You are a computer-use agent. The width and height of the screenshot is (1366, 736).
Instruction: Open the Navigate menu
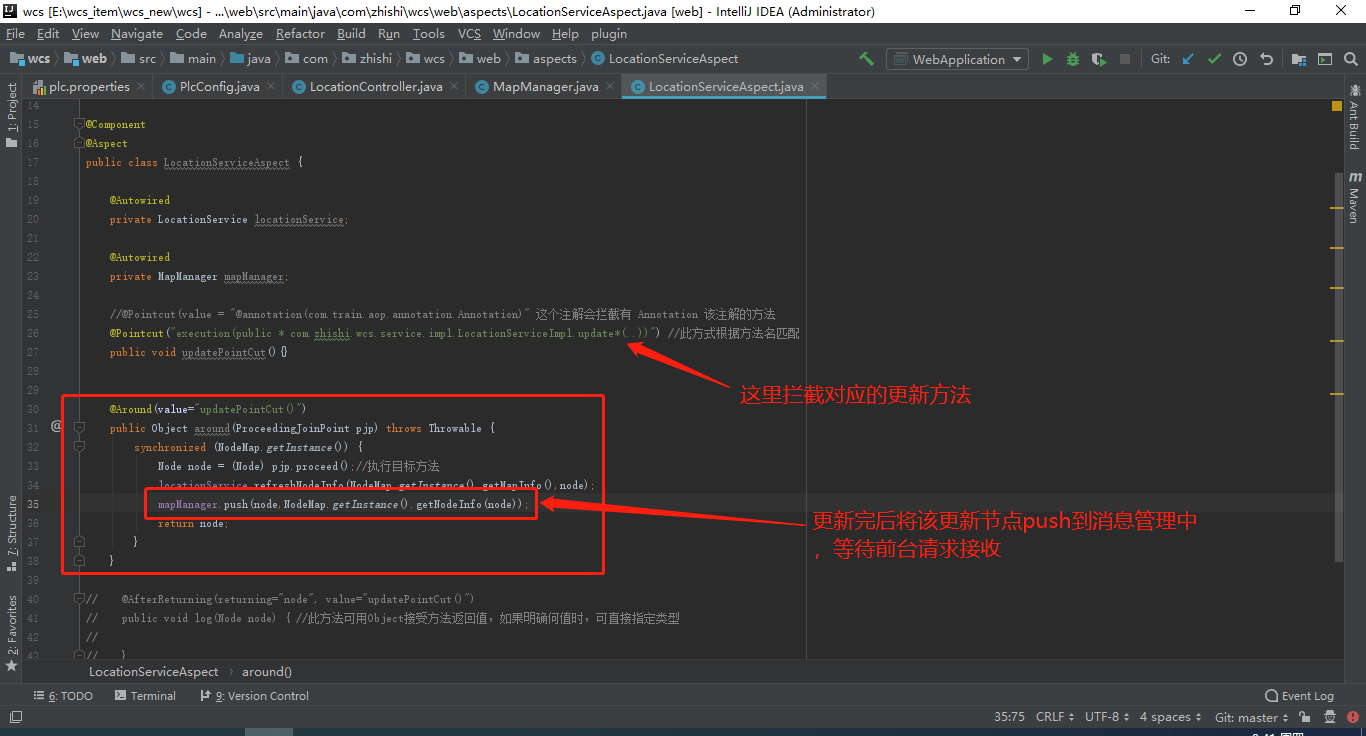click(137, 33)
